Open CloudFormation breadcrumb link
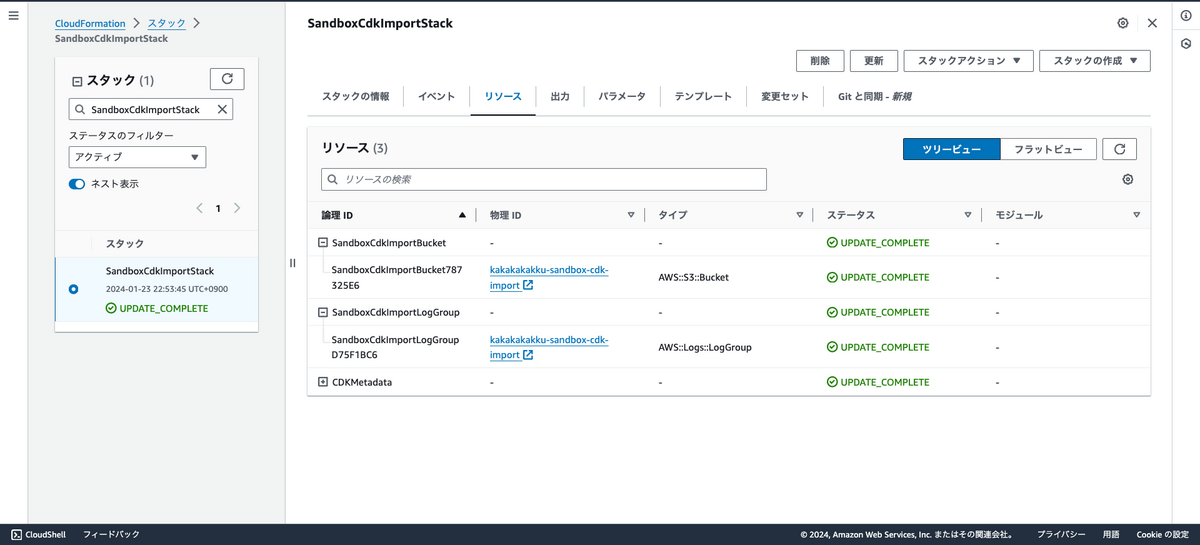This screenshot has height=545, width=1200. (90, 23)
